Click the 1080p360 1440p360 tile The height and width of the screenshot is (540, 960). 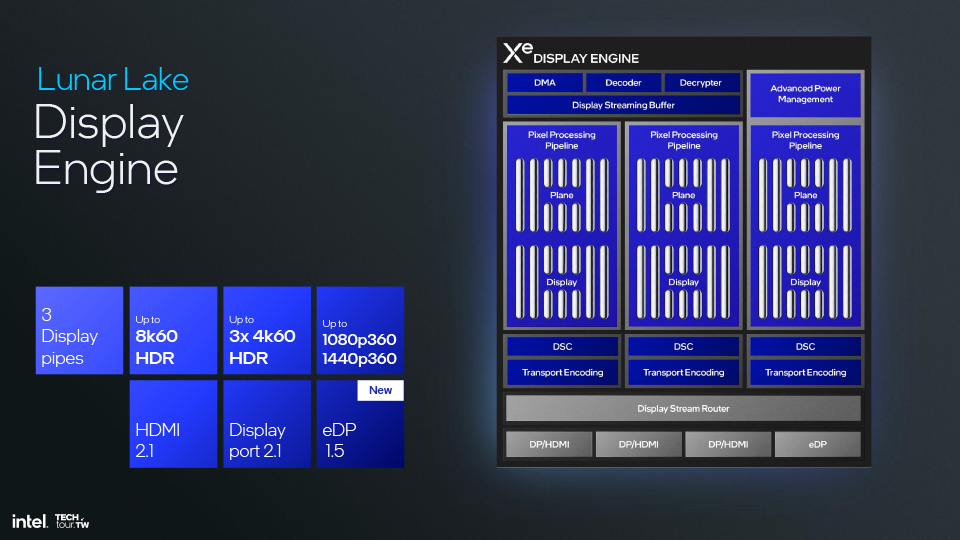[x=360, y=330]
